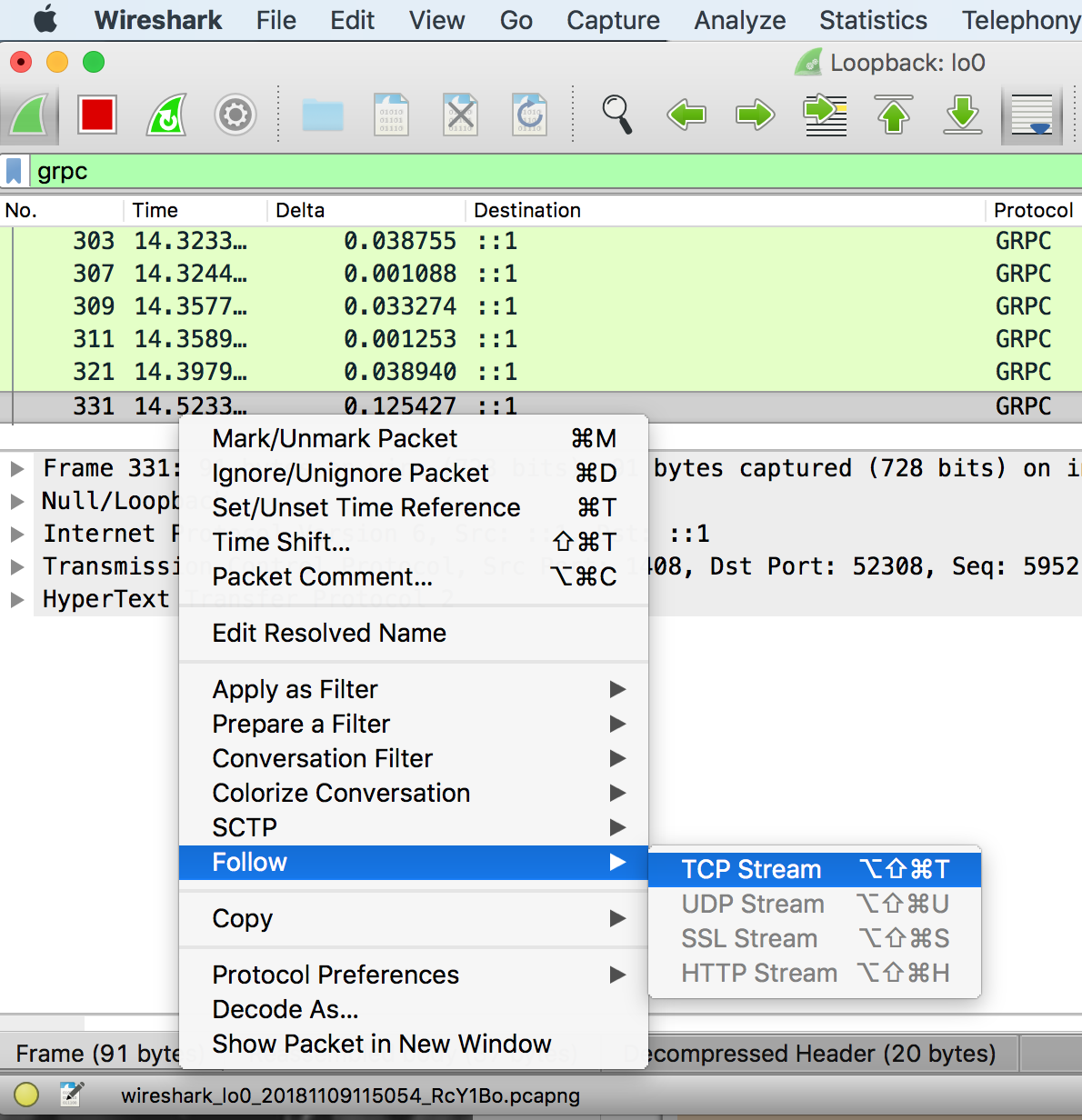Sort packets by the Delta column
This screenshot has width=1082, height=1120.
[366, 211]
